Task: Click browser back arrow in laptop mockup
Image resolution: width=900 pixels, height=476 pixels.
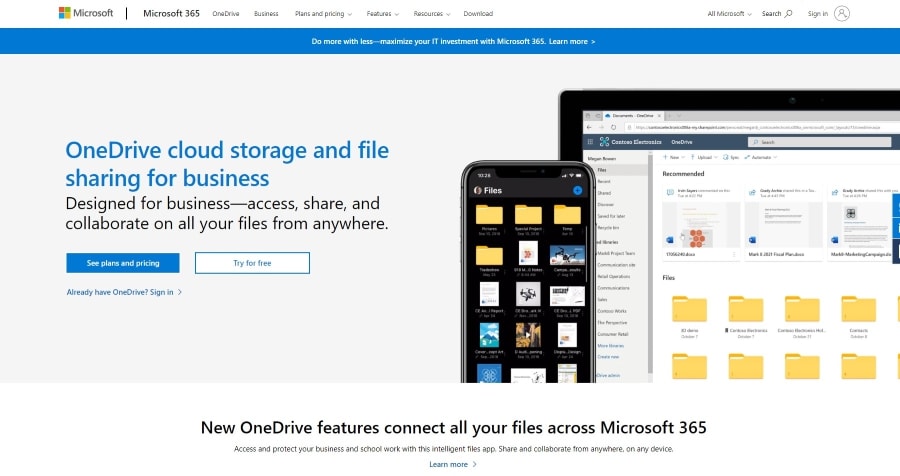Action: coord(589,127)
